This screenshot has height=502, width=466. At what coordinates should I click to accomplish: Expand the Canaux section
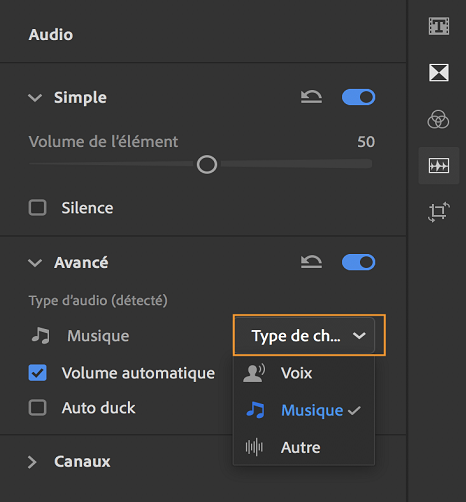pos(32,462)
